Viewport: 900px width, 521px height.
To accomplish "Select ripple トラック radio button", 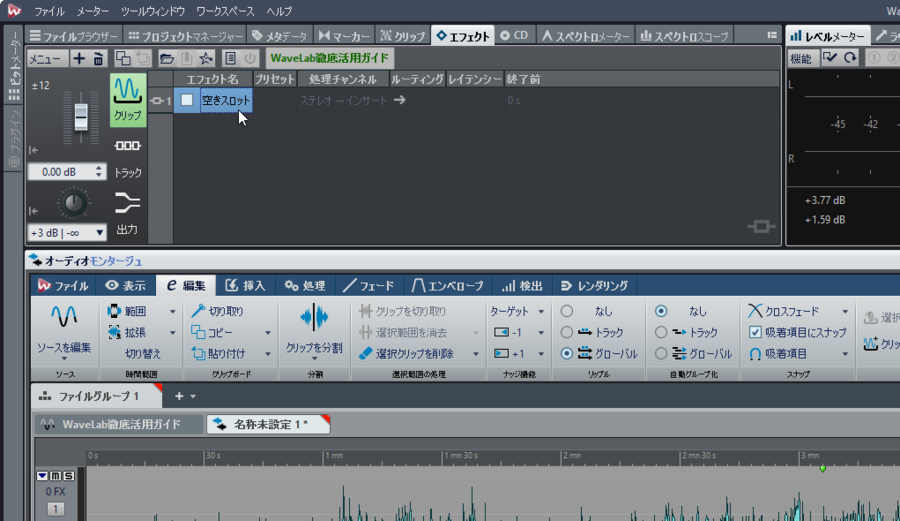I will point(567,332).
